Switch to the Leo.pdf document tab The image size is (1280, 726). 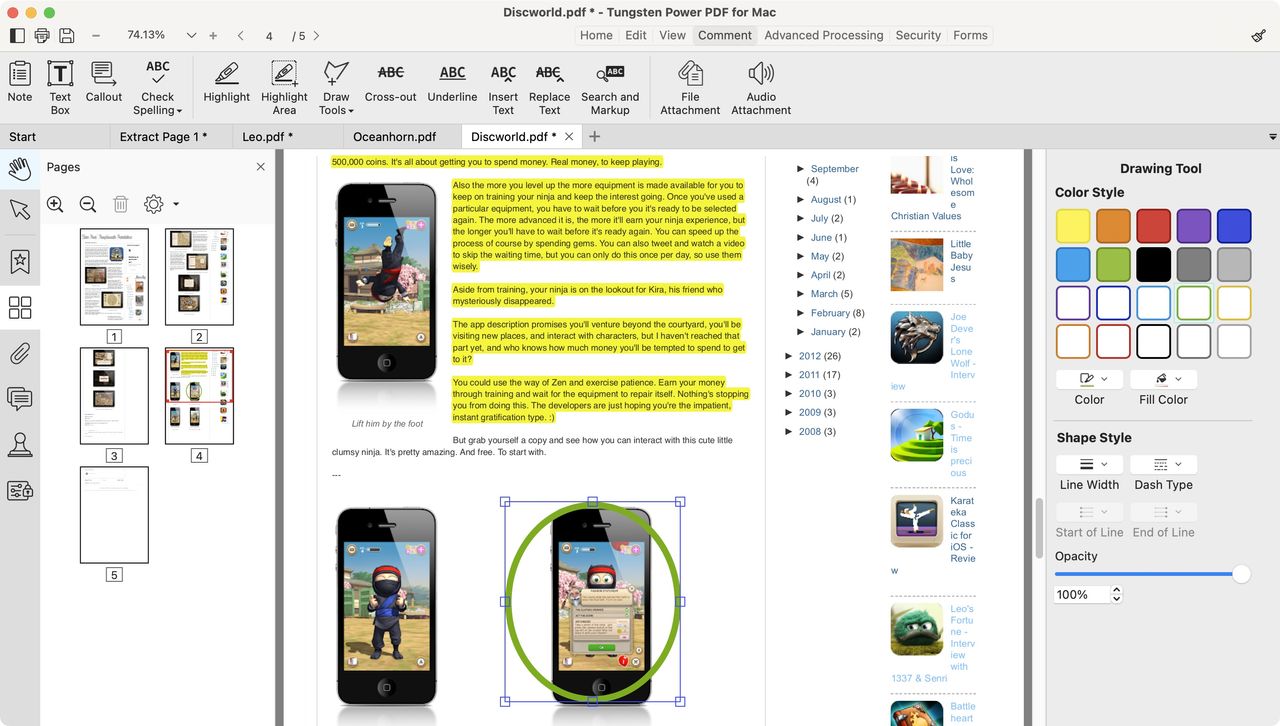pos(267,137)
